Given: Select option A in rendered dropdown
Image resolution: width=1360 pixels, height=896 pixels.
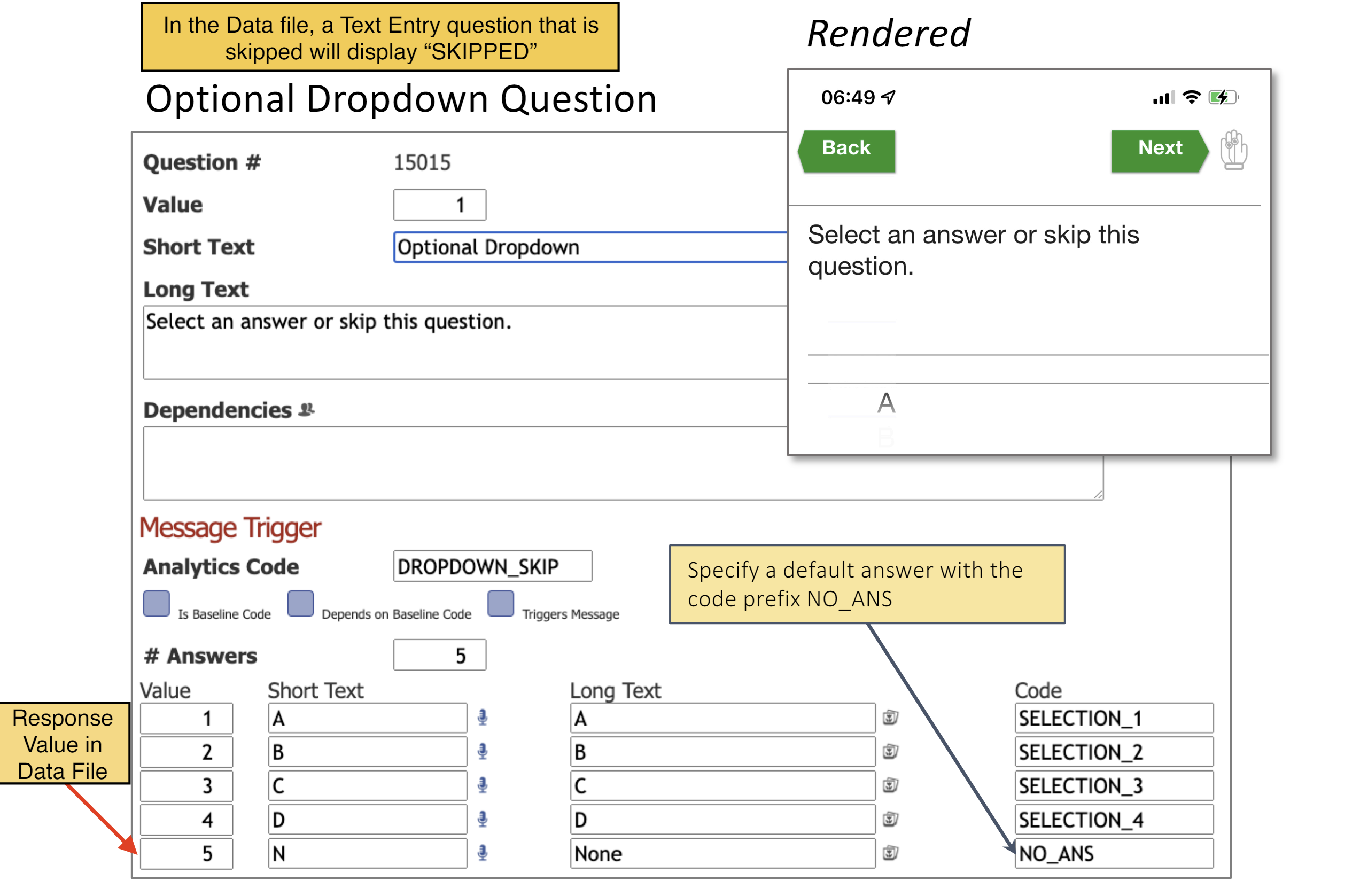Looking at the screenshot, I should pyautogui.click(x=885, y=403).
